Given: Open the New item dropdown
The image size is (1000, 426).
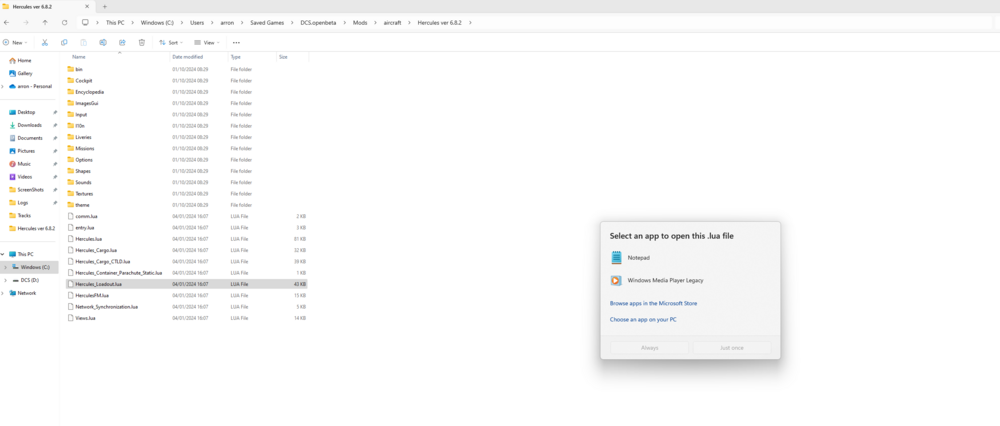Looking at the screenshot, I should point(15,43).
